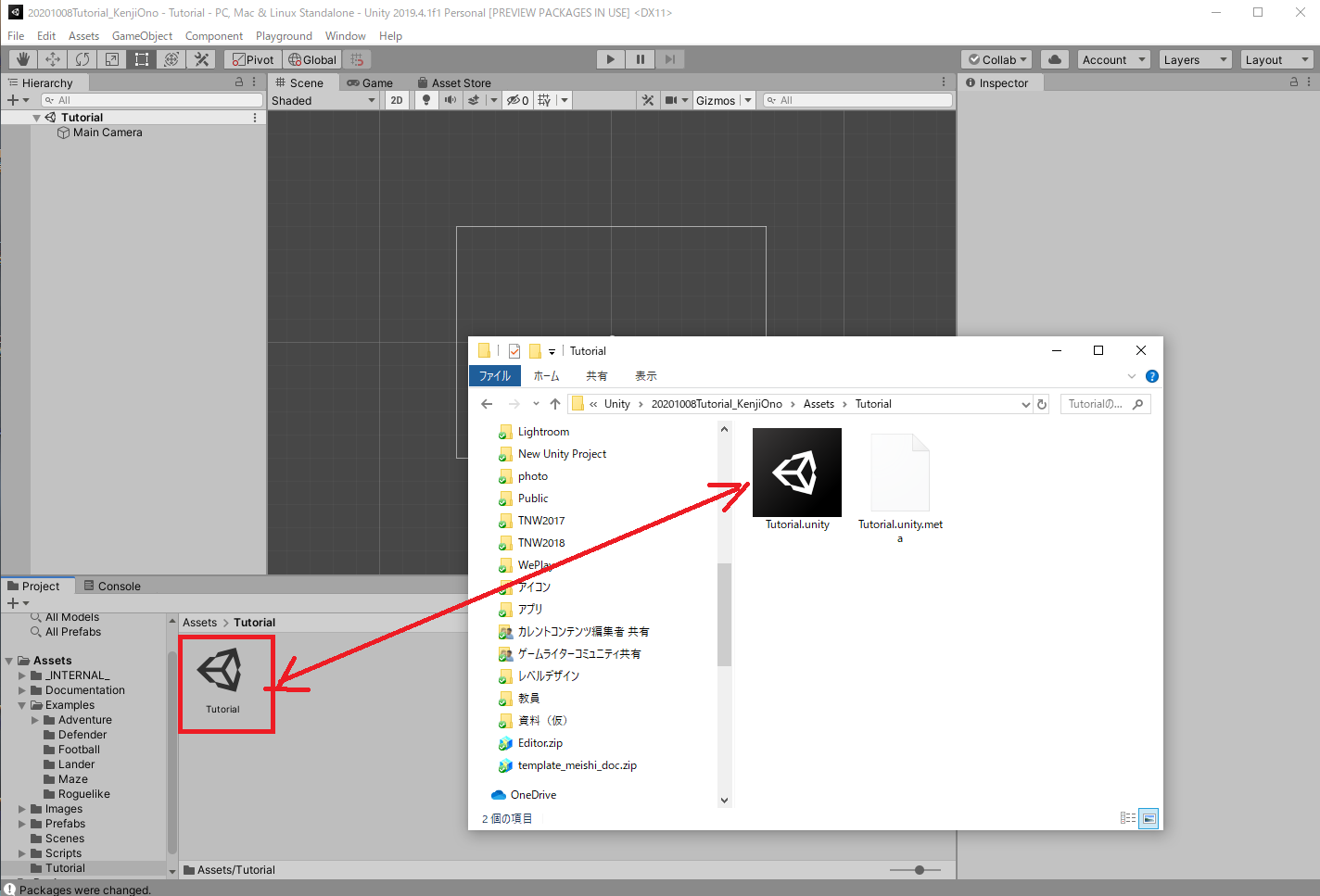The width and height of the screenshot is (1320, 896).
Task: Toggle Global handle rotation
Action: coord(312,59)
